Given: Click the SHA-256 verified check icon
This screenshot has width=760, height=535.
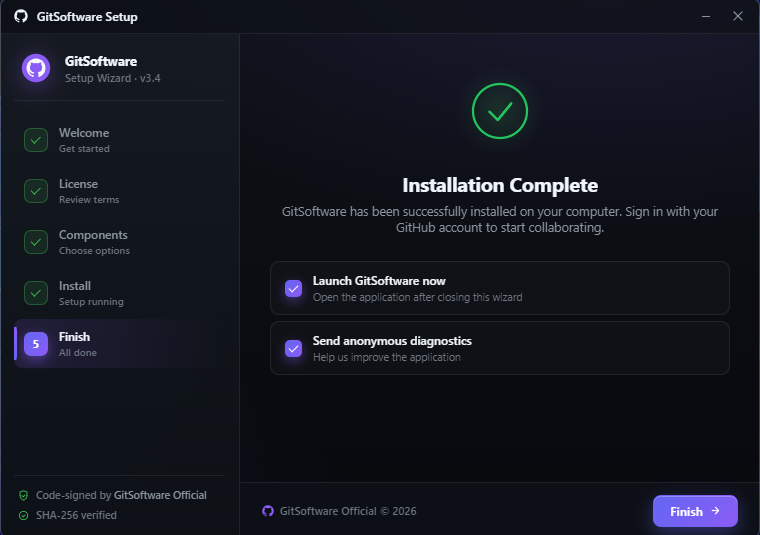Looking at the screenshot, I should point(24,516).
